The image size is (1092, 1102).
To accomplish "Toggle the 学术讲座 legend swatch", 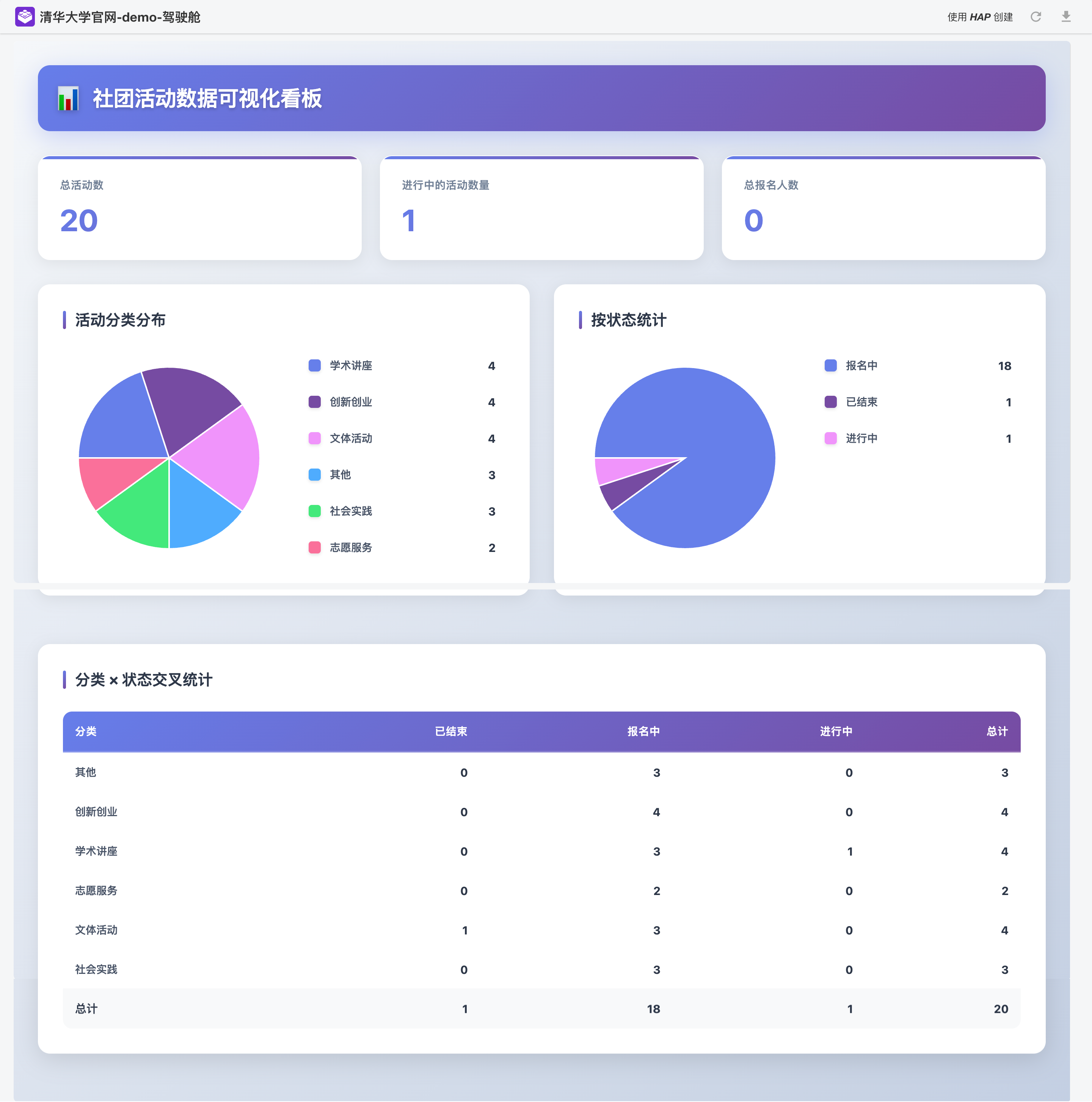I will 314,365.
